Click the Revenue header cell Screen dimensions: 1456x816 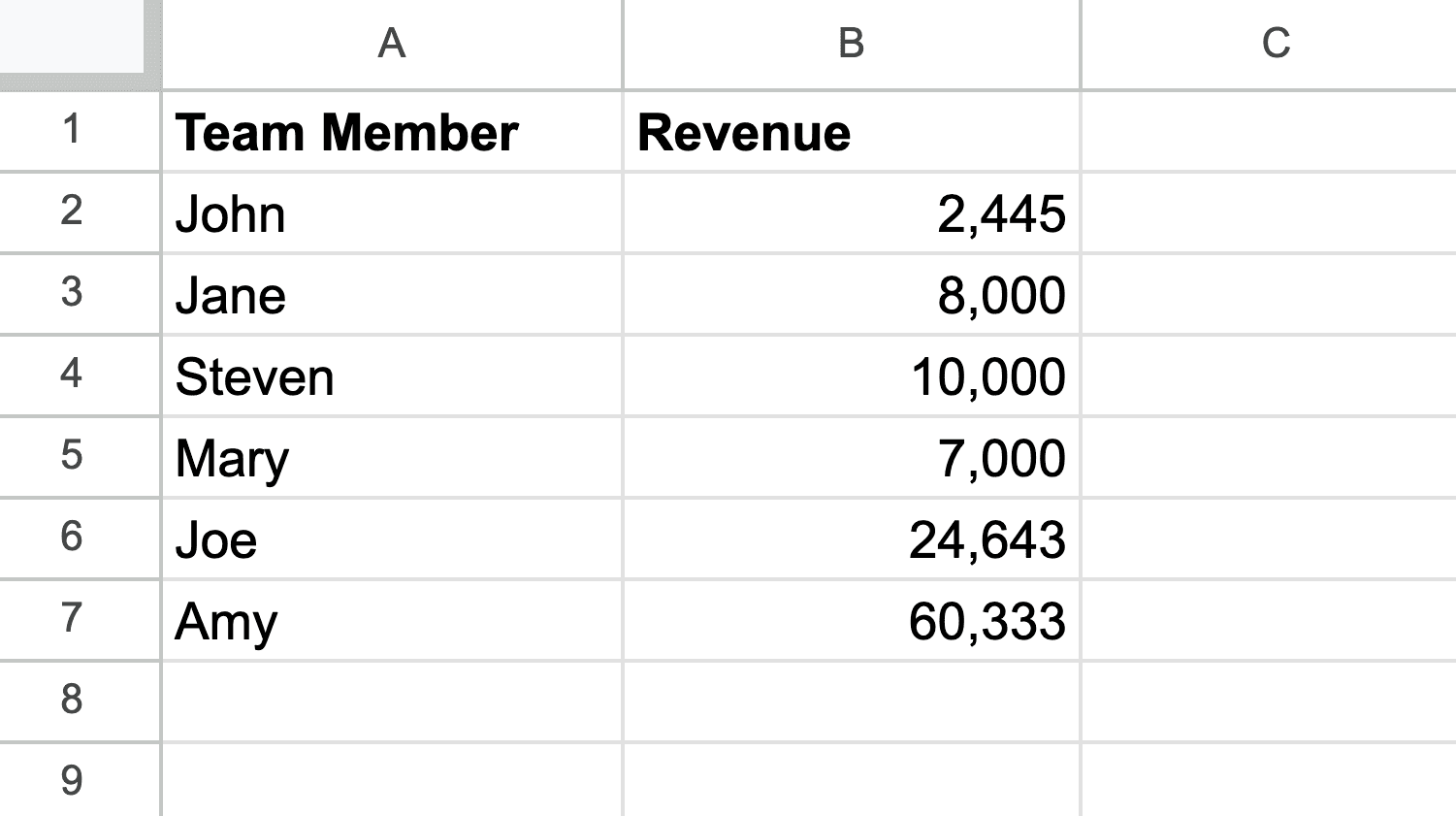tap(851, 133)
